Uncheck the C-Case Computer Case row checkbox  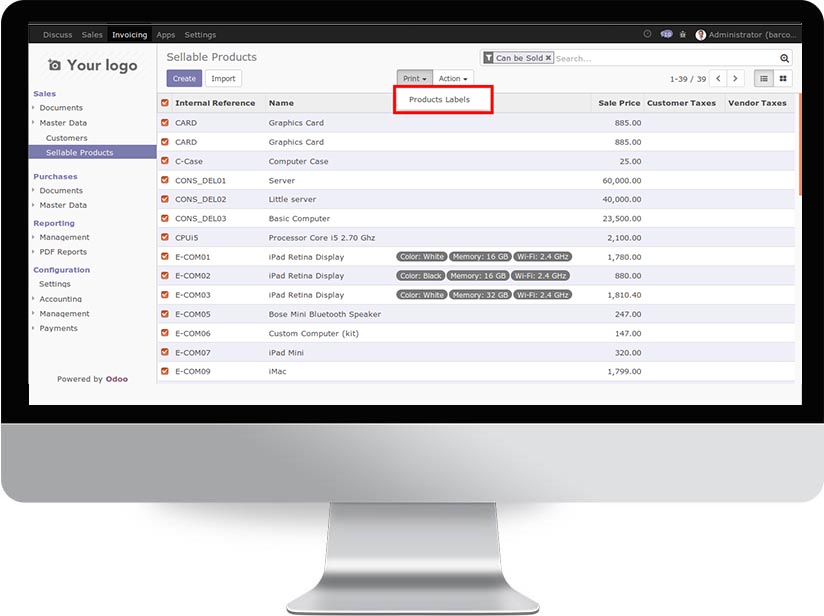[x=165, y=161]
